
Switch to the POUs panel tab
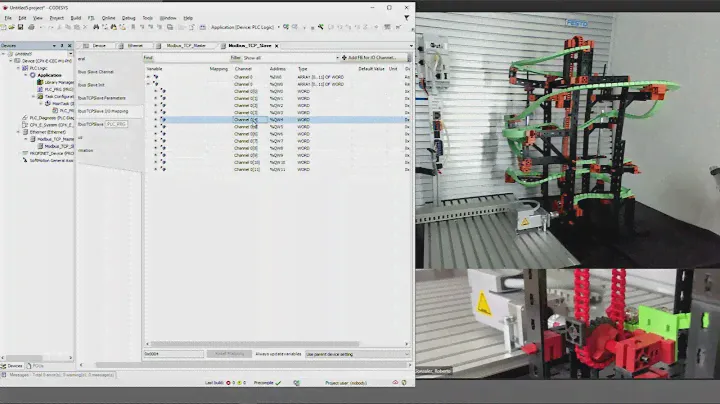coord(38,366)
